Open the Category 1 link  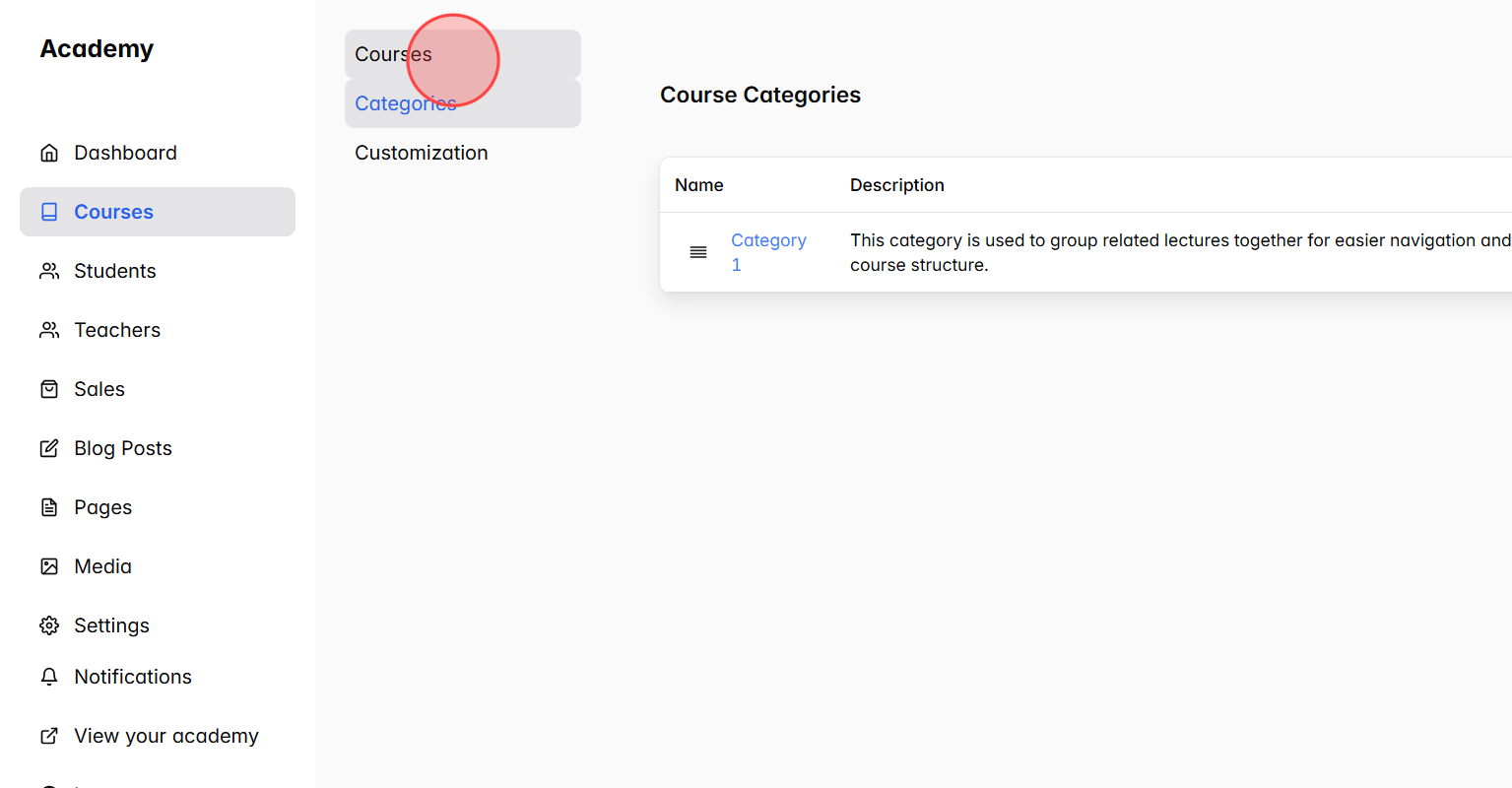(x=768, y=251)
